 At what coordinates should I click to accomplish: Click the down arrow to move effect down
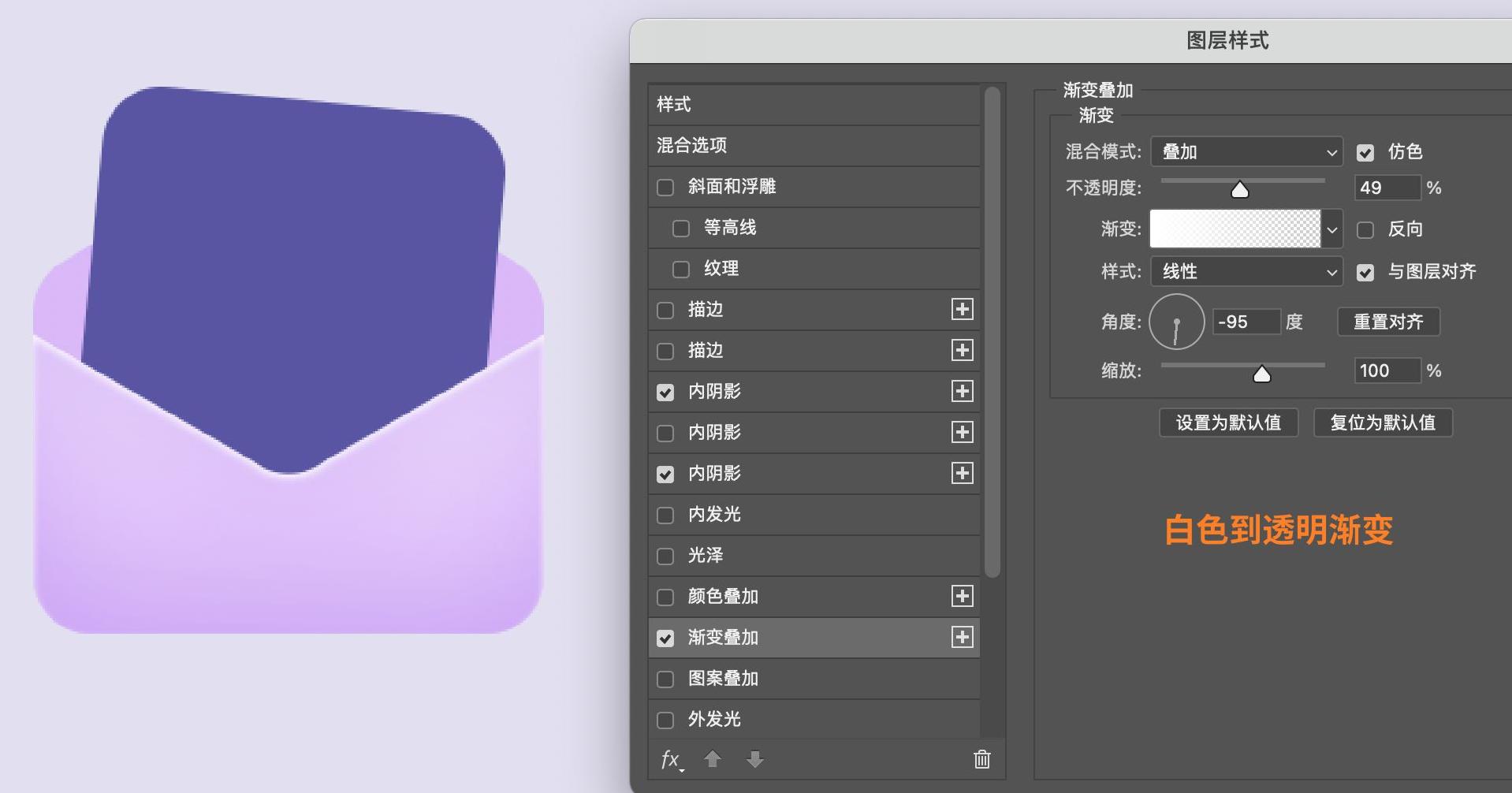(x=755, y=759)
